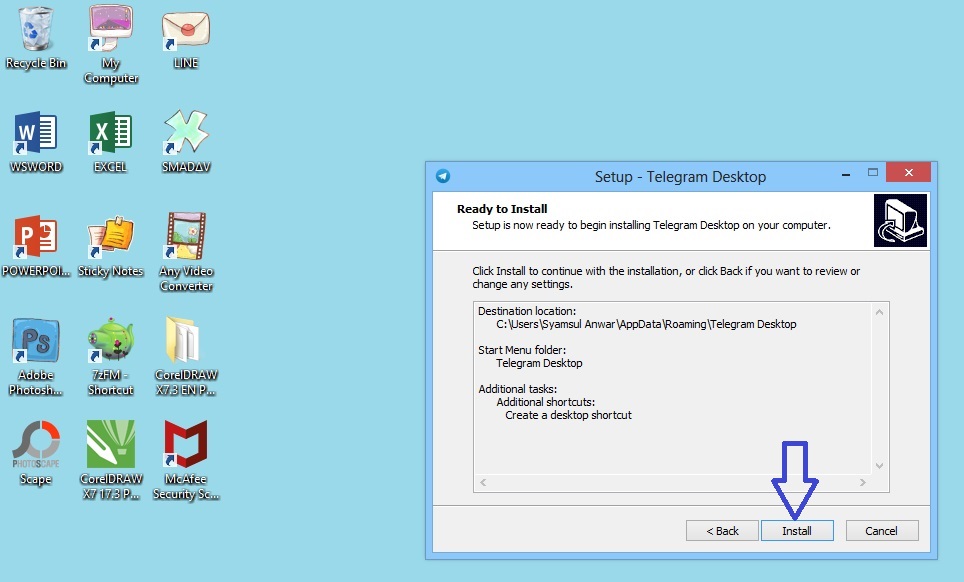Image resolution: width=964 pixels, height=582 pixels.
Task: Click the summary box's scroll right arrow
Action: coord(863,482)
